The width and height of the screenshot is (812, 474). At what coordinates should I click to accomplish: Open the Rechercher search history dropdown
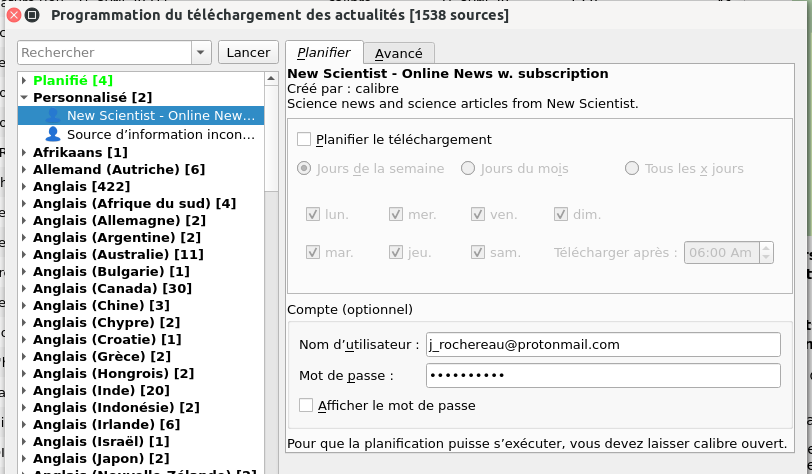201,53
